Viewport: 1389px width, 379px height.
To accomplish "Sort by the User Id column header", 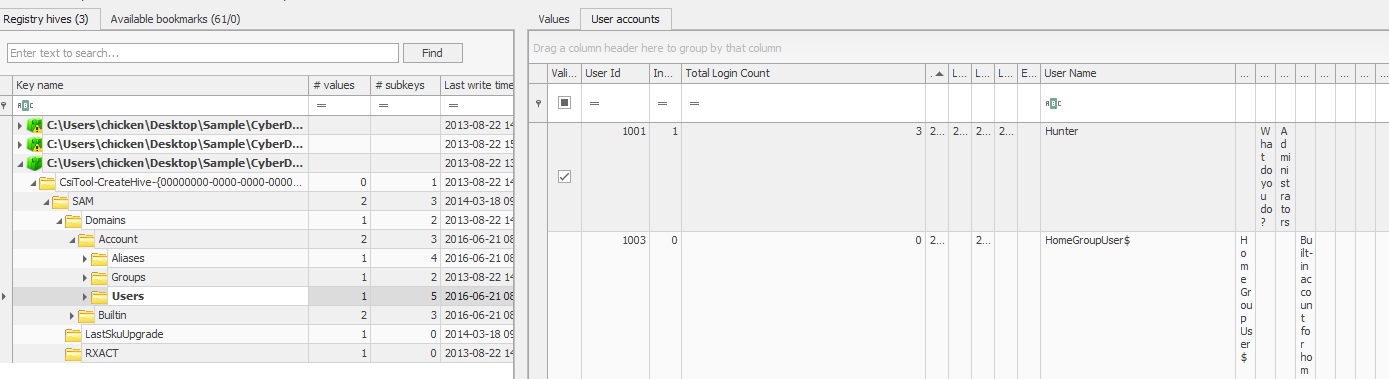I will (615, 73).
